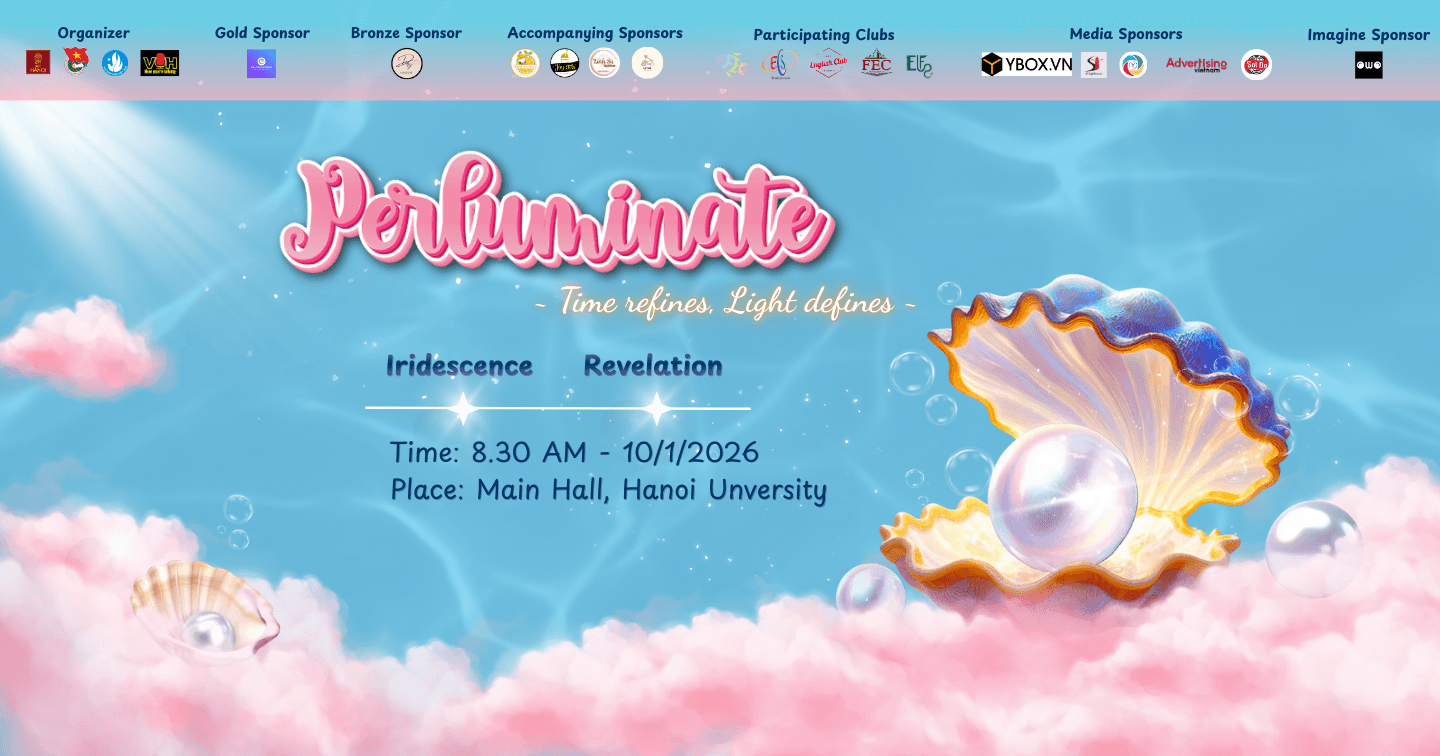Select the colorful circular Media Sponsors logo
The height and width of the screenshot is (756, 1440).
point(1133,65)
